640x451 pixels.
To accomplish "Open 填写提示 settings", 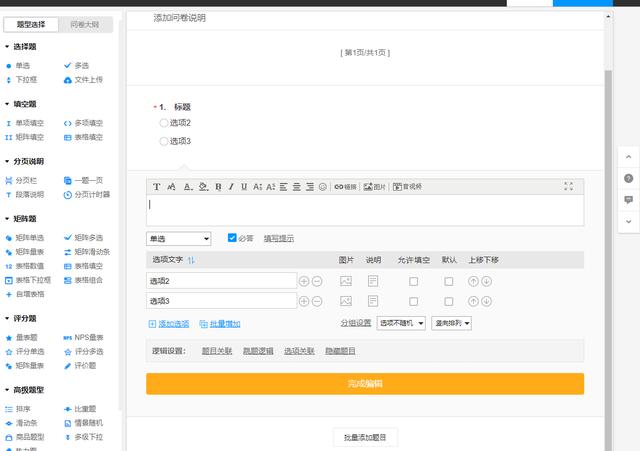I will point(279,238).
